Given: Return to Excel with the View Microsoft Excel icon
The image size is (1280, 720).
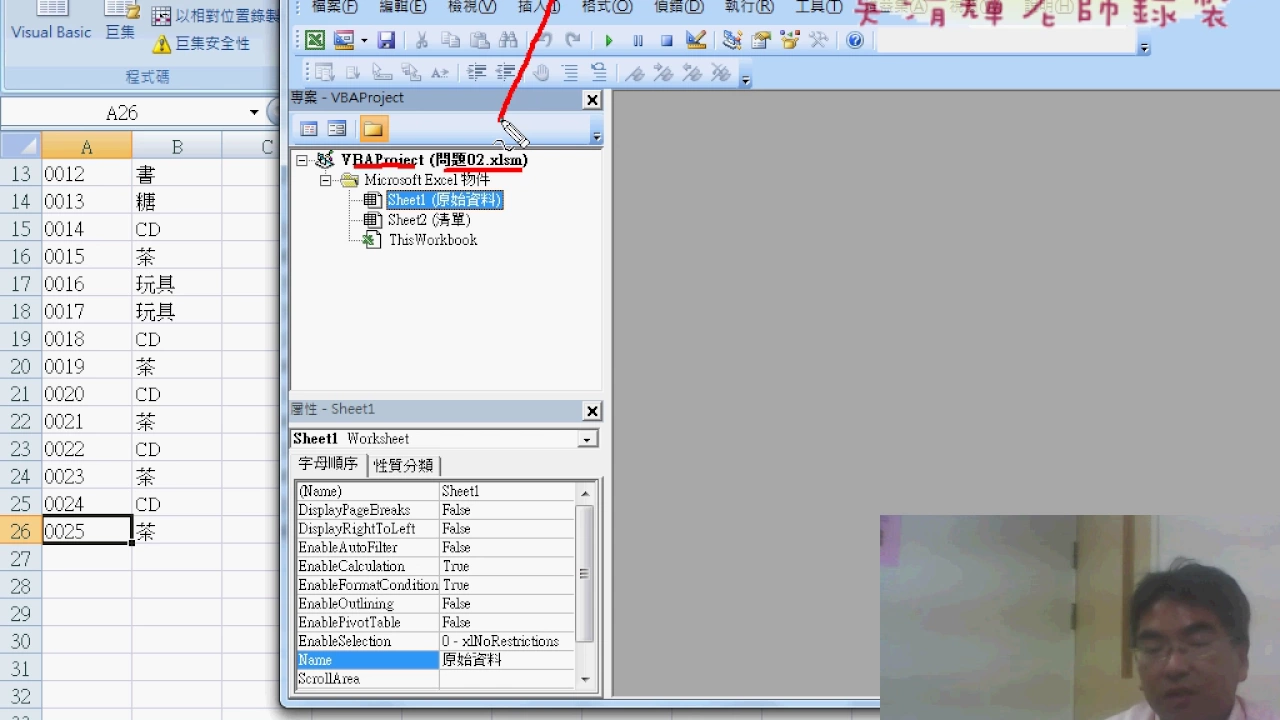Looking at the screenshot, I should [315, 40].
